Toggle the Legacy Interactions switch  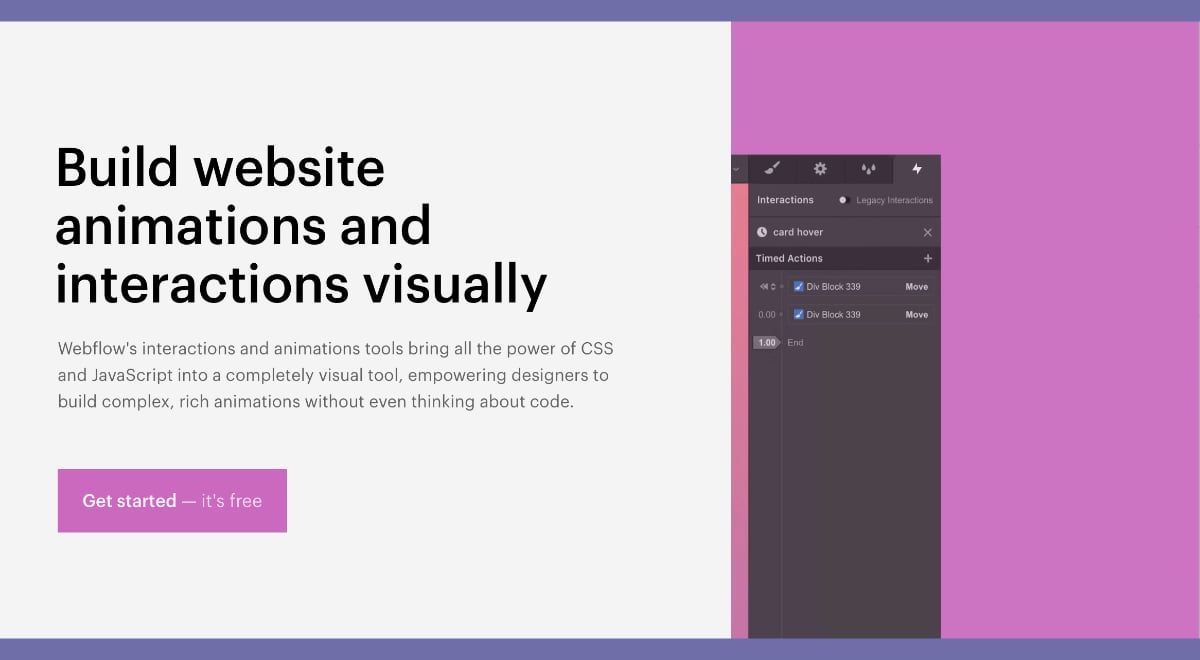844,200
